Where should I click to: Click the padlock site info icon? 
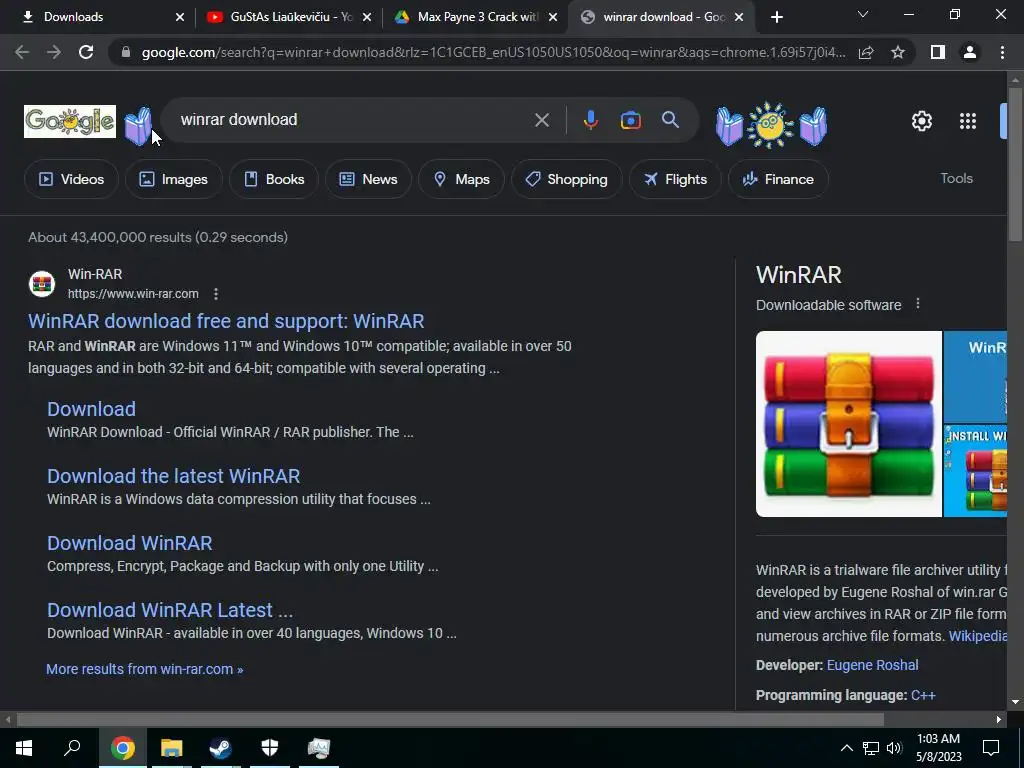click(x=126, y=52)
